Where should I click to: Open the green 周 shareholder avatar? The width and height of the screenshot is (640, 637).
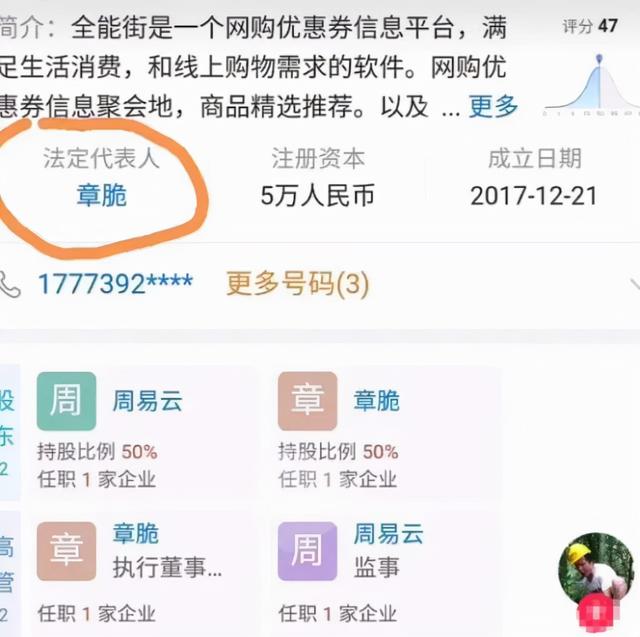point(67,401)
